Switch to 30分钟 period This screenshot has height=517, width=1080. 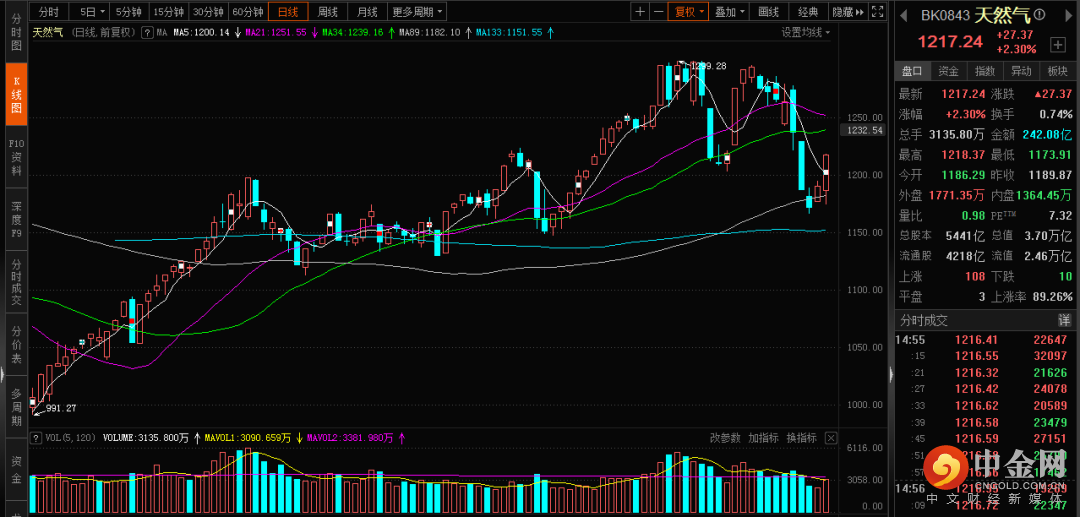(207, 12)
